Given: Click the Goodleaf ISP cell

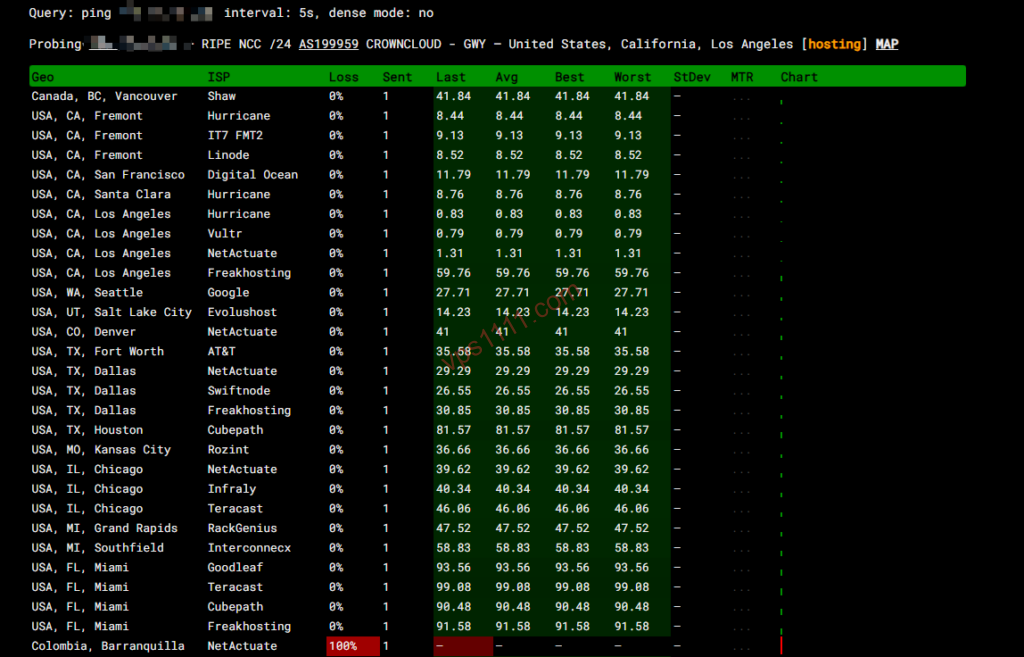Looking at the screenshot, I should tap(235, 567).
